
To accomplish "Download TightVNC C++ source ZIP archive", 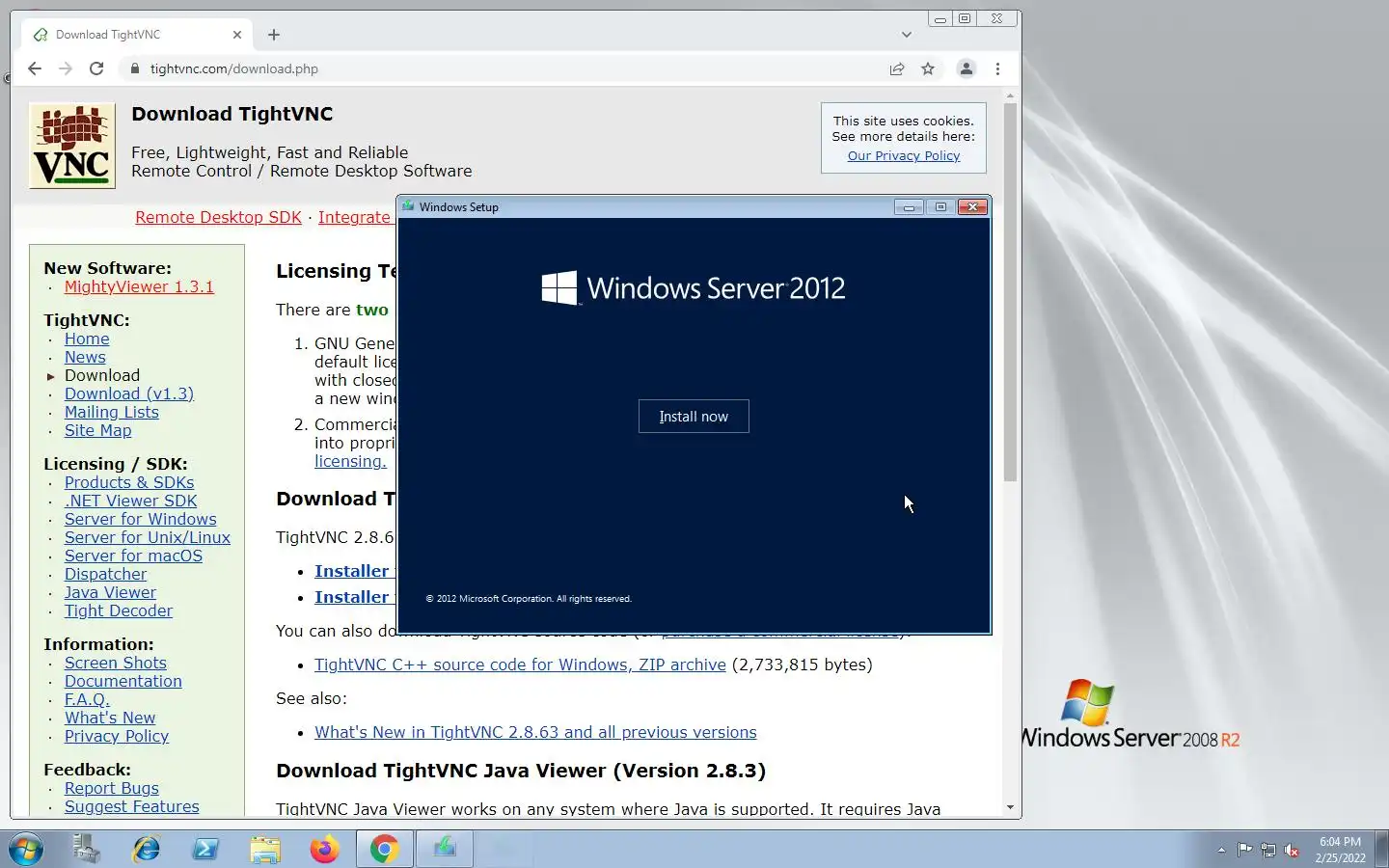I will (520, 665).
